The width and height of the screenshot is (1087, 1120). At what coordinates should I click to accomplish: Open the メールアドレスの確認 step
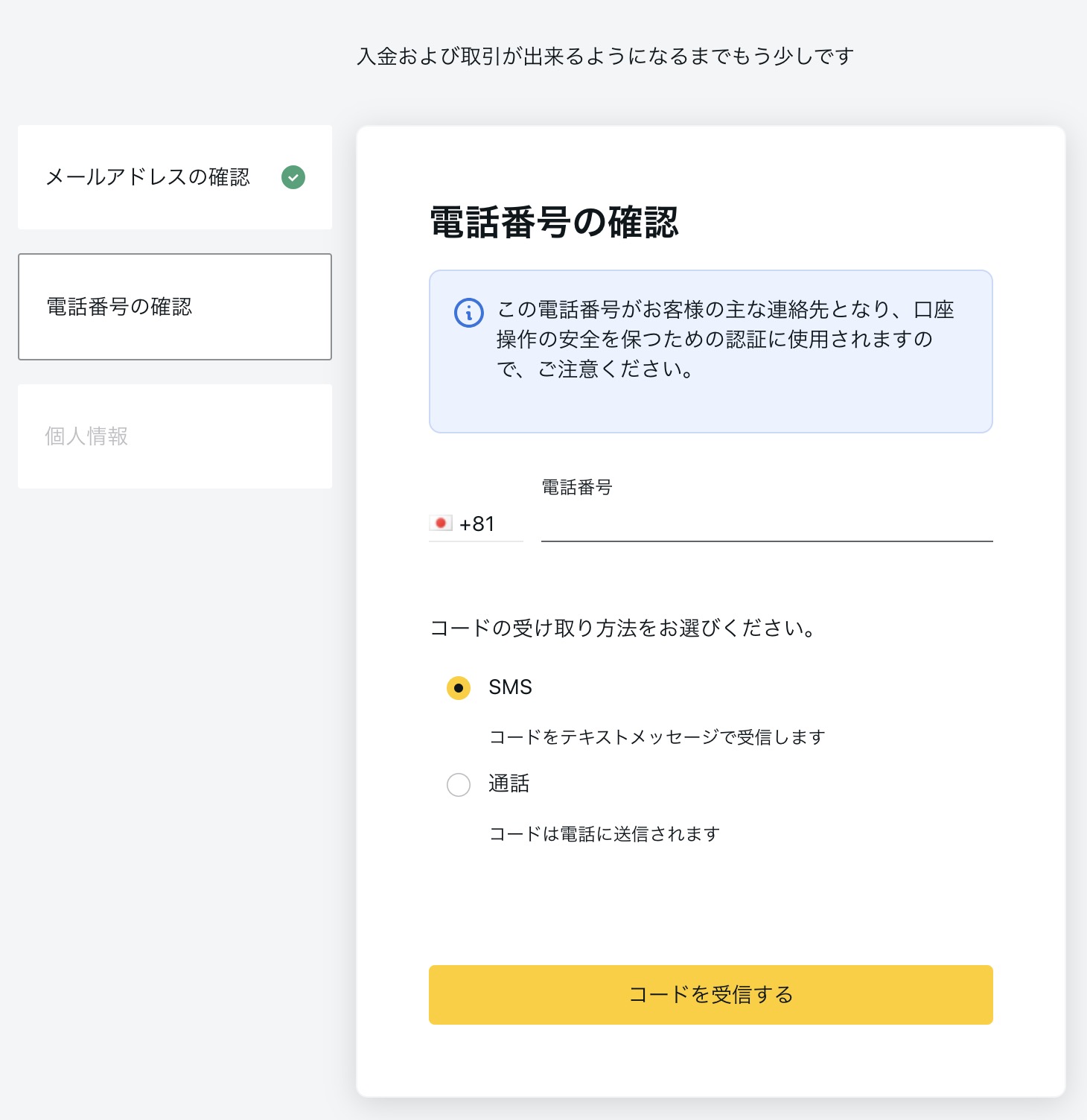tap(148, 177)
